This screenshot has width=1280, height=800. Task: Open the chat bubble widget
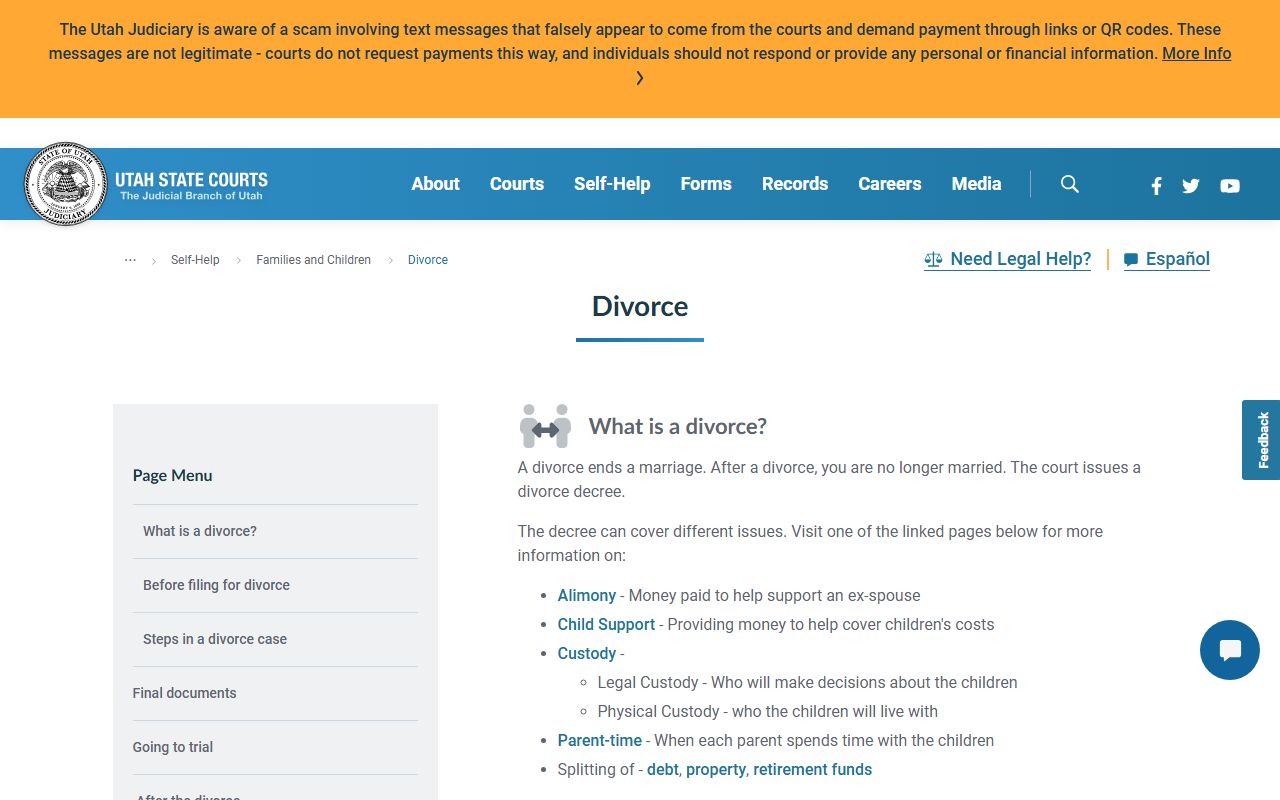pos(1230,650)
